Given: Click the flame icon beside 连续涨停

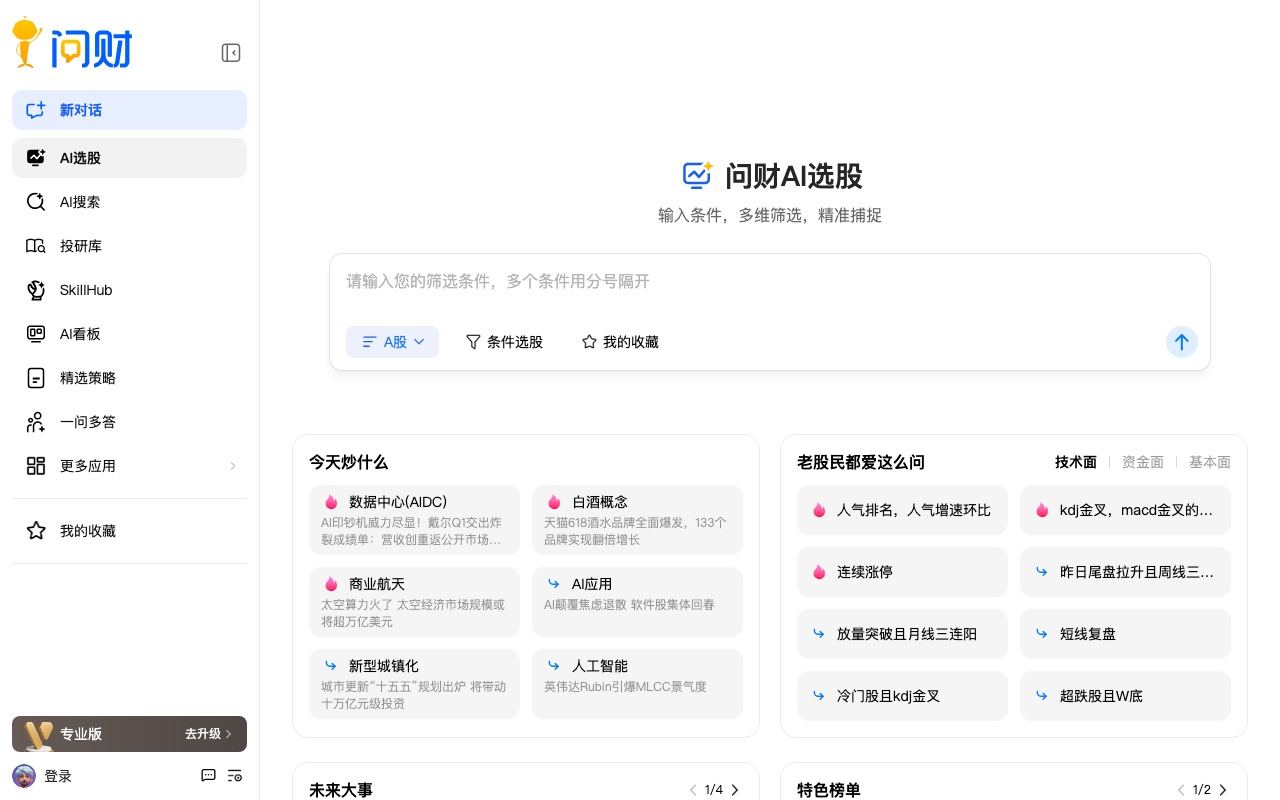Looking at the screenshot, I should click(x=819, y=572).
